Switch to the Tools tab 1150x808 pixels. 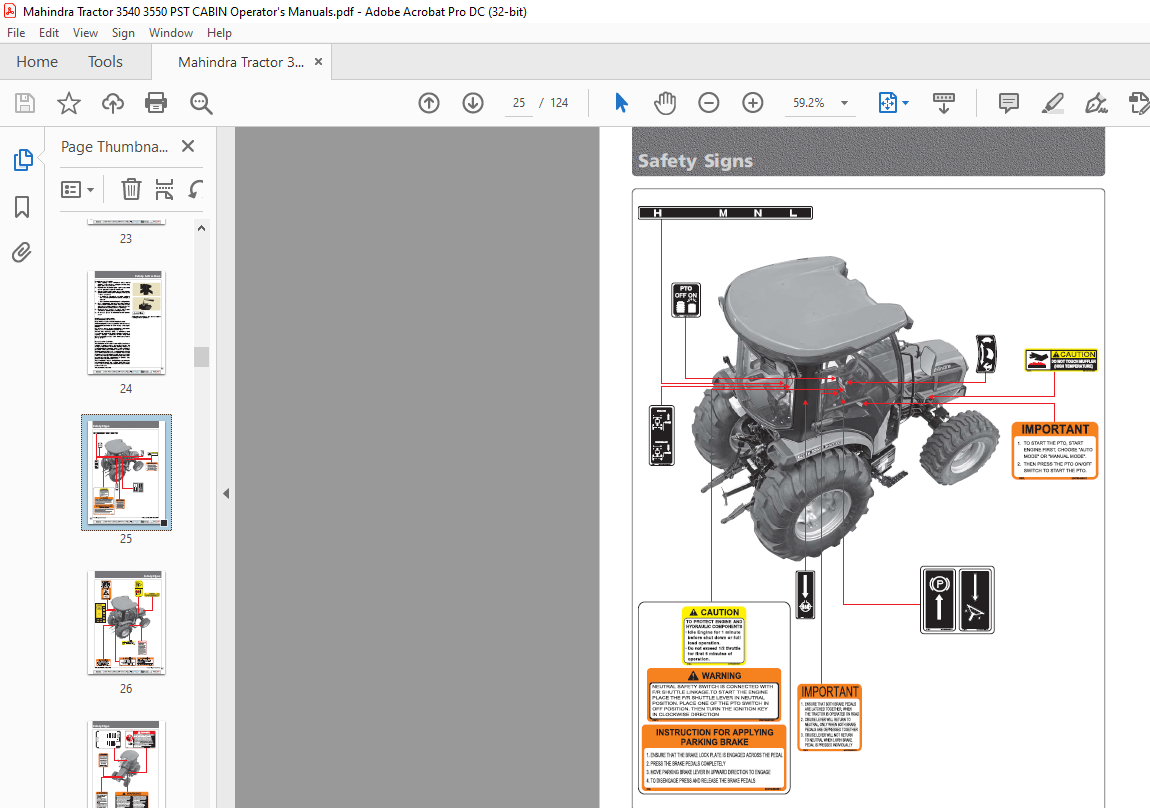(x=105, y=62)
